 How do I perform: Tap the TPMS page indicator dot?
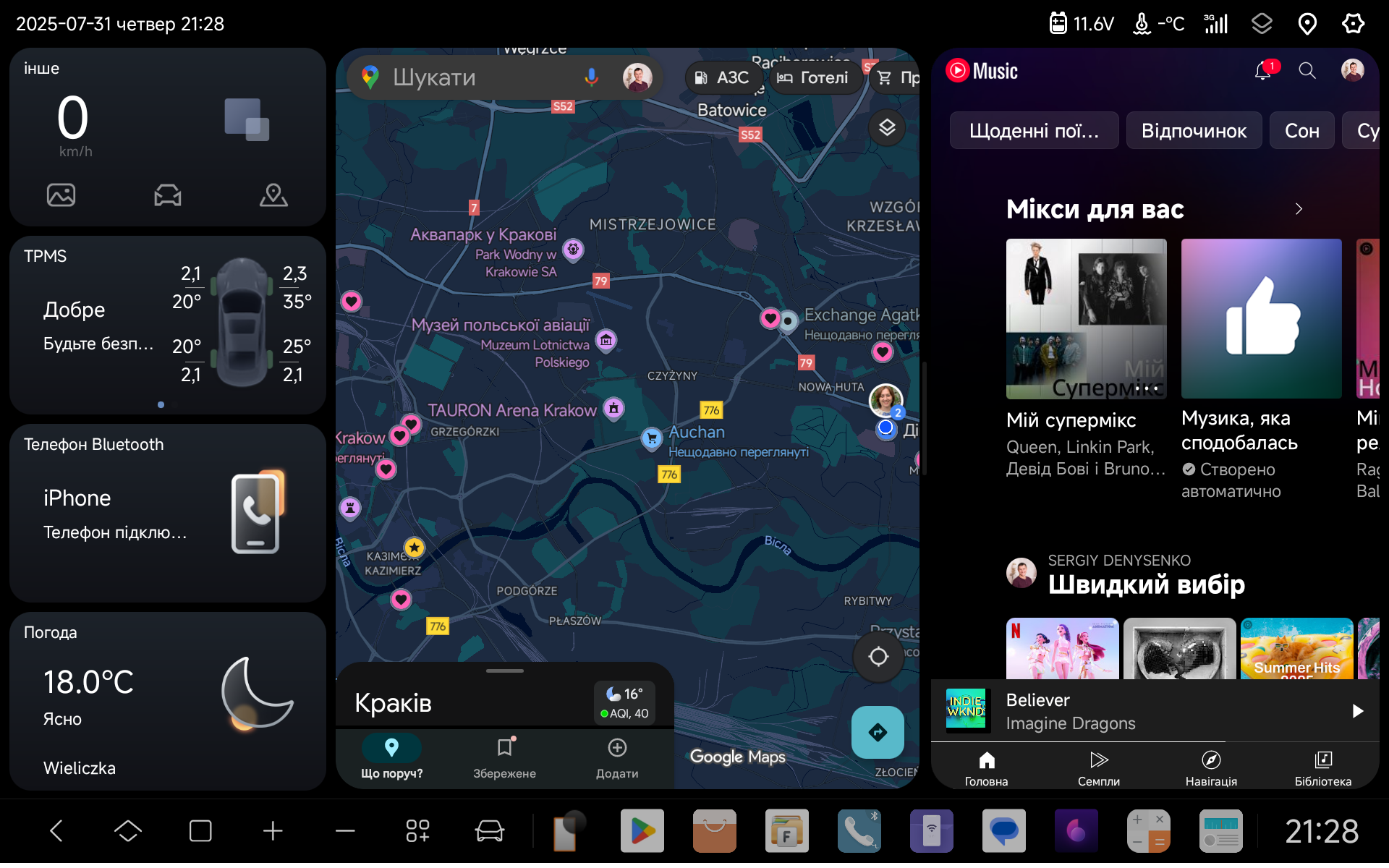[x=161, y=404]
